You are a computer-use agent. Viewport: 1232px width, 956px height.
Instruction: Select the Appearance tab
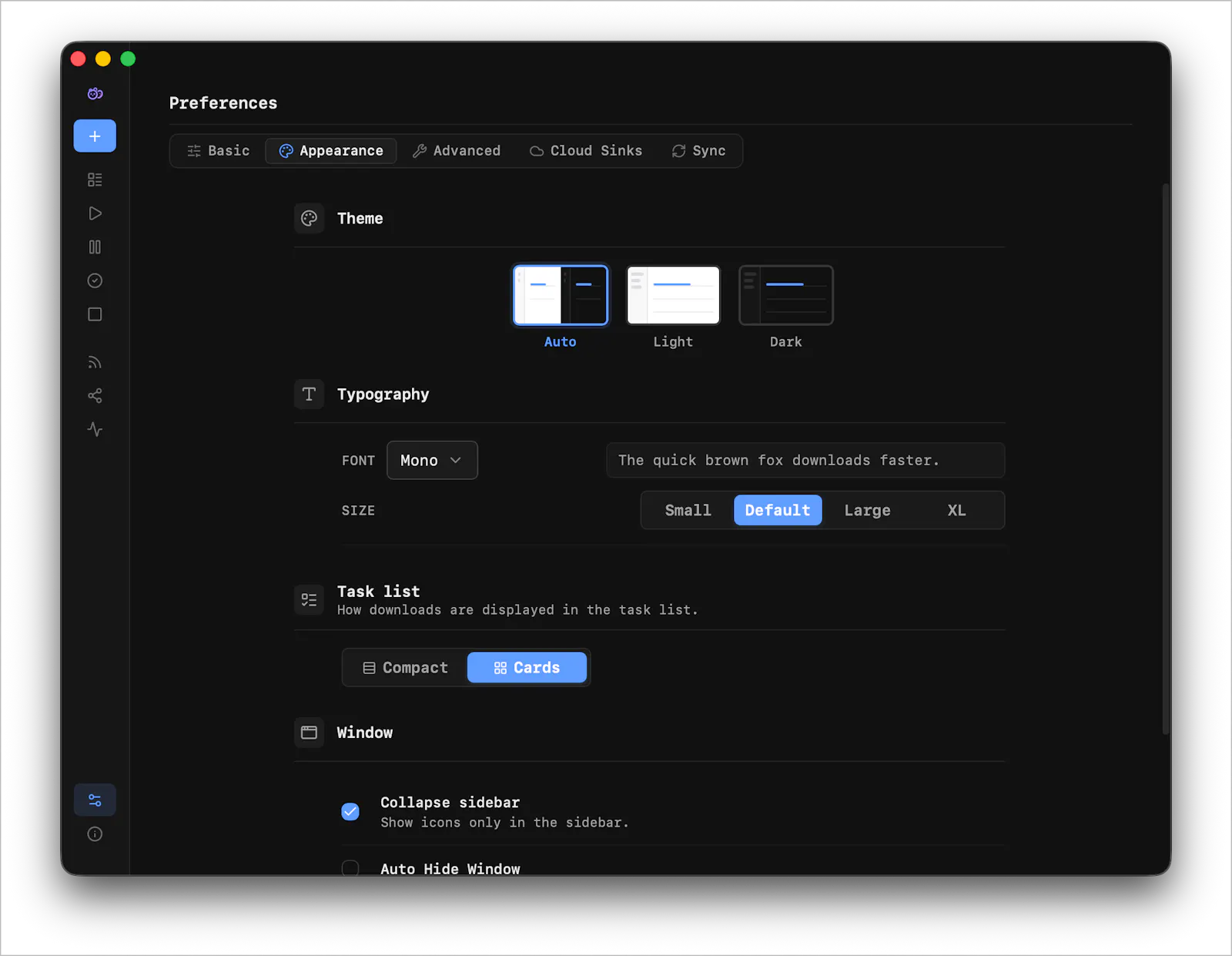click(x=331, y=151)
